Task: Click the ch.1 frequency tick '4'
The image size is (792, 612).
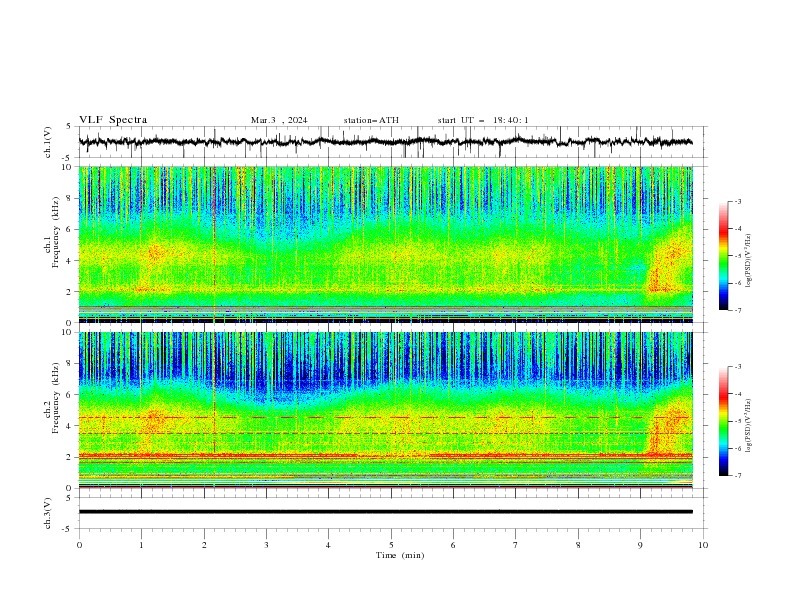Action: click(70, 261)
